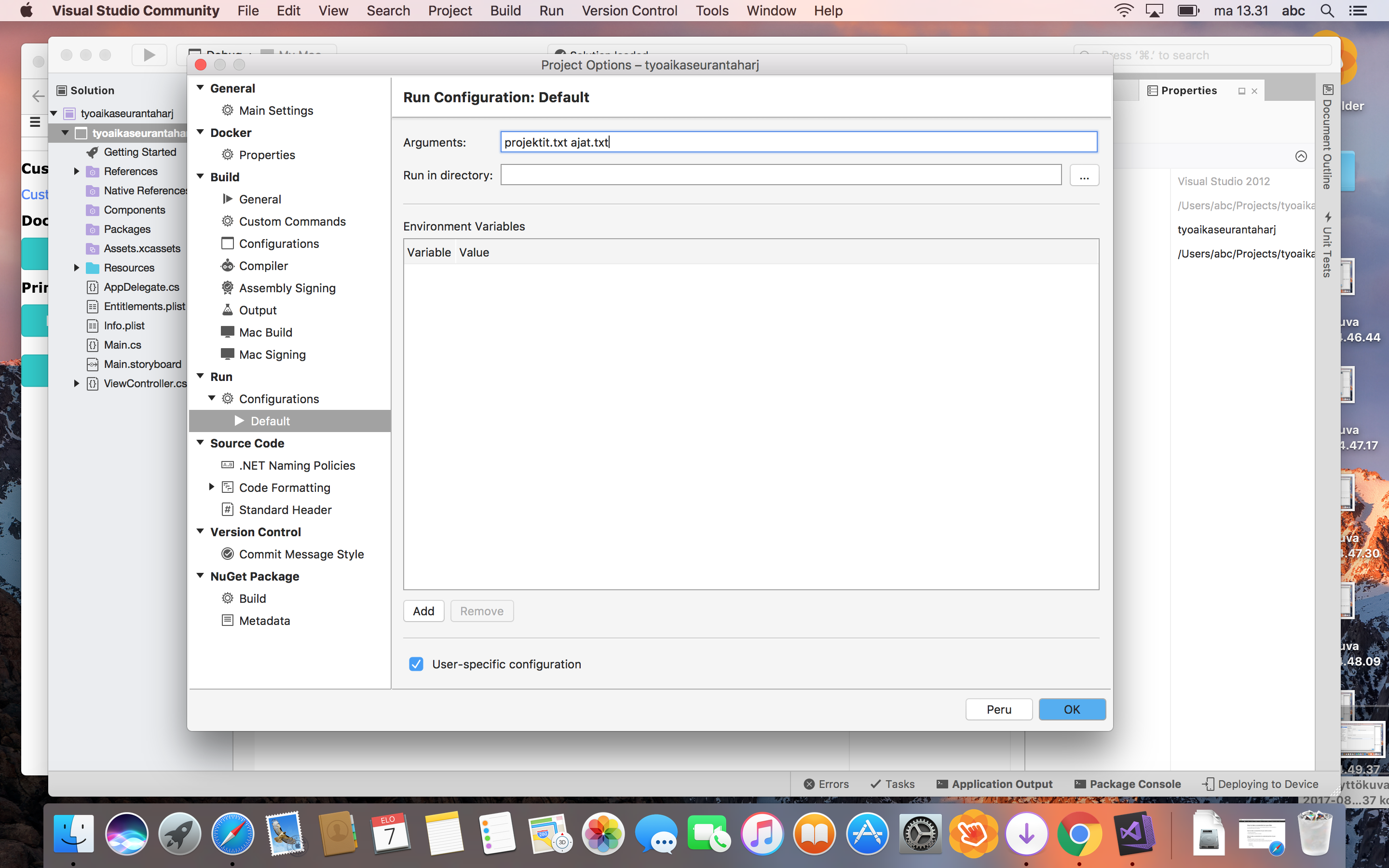Select the Default run configuration
The height and width of the screenshot is (868, 1389).
point(290,421)
